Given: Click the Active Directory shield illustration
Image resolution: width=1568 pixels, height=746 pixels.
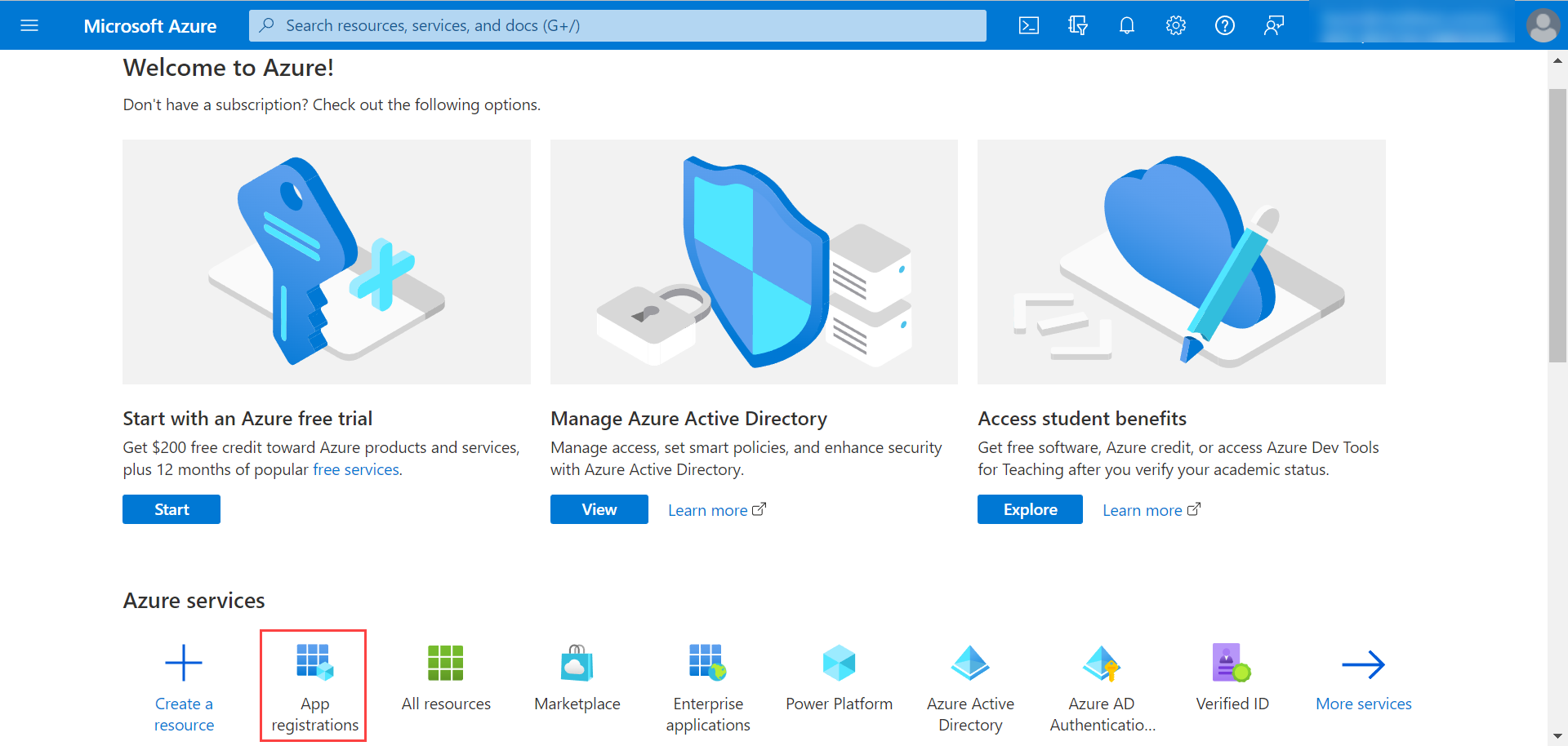Looking at the screenshot, I should pyautogui.click(x=754, y=261).
